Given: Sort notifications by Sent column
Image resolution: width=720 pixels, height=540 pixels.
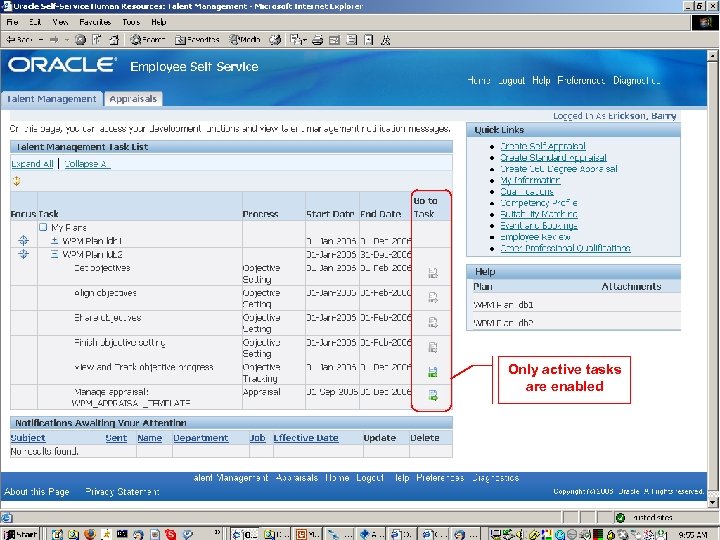Looking at the screenshot, I should pos(116,438).
